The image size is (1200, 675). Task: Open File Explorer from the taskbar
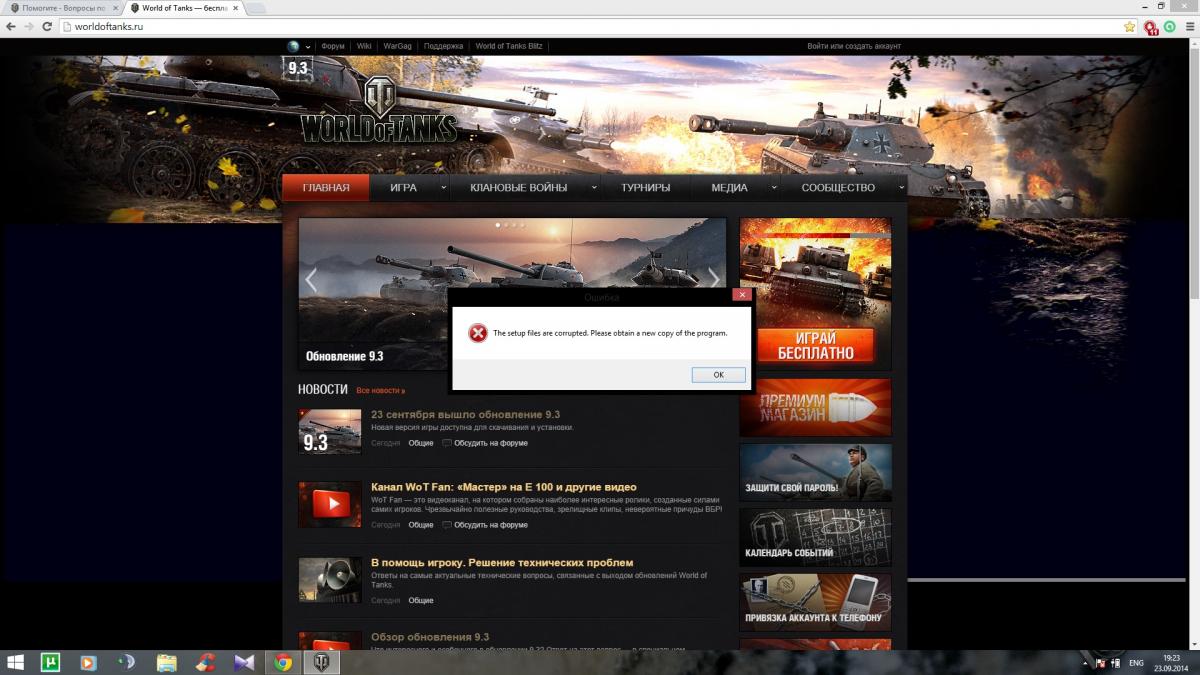pyautogui.click(x=166, y=662)
